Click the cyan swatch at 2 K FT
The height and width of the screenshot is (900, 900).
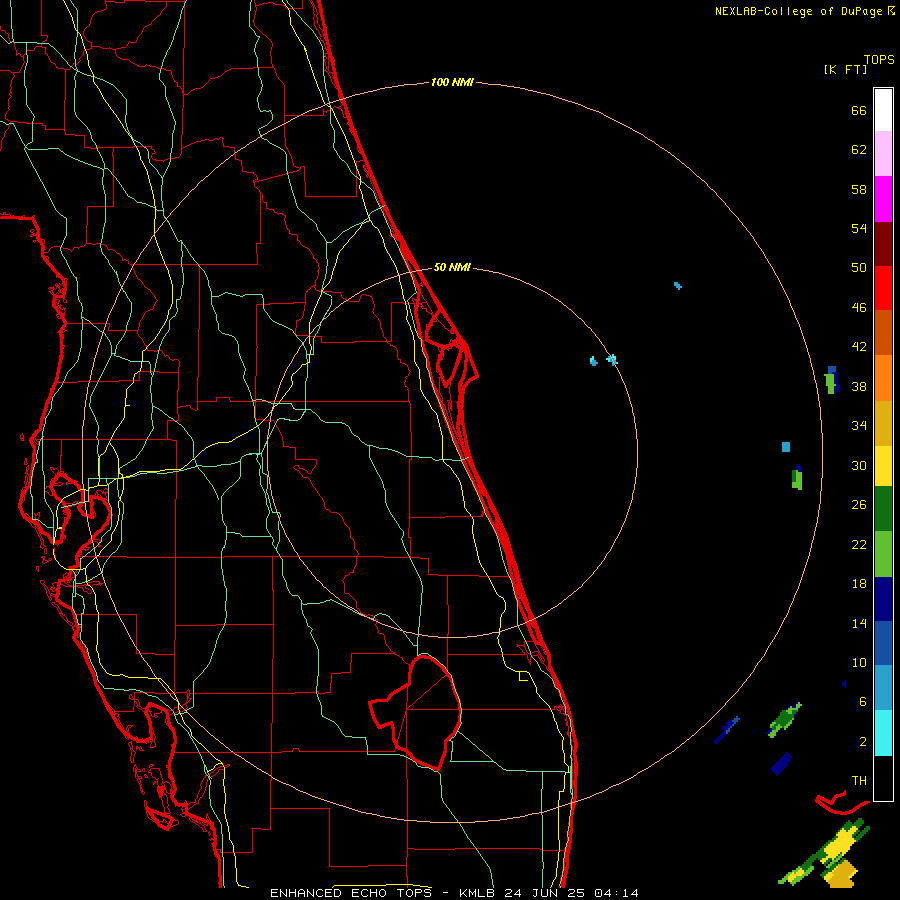883,733
